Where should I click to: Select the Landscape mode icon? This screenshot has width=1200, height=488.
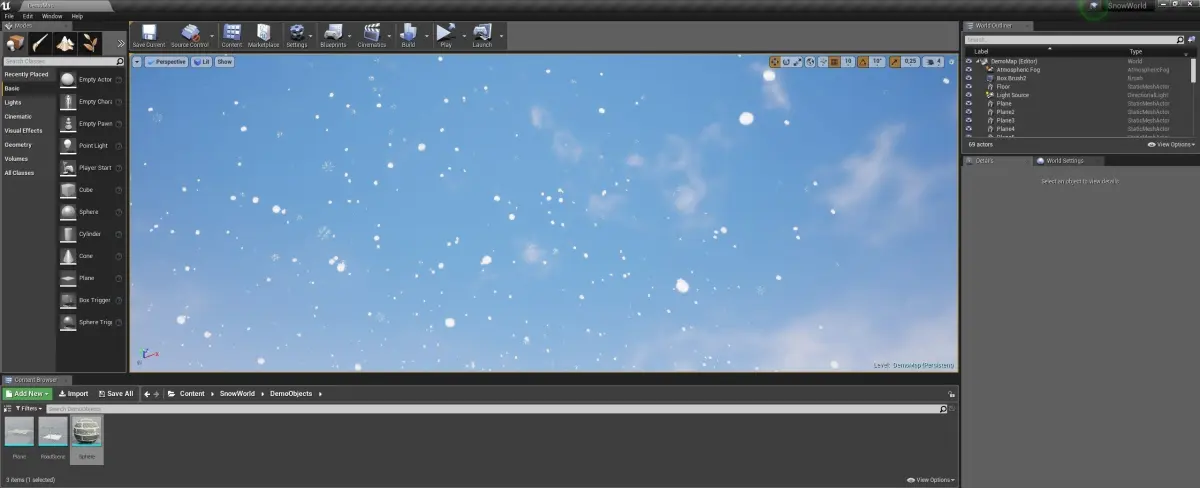[65, 43]
